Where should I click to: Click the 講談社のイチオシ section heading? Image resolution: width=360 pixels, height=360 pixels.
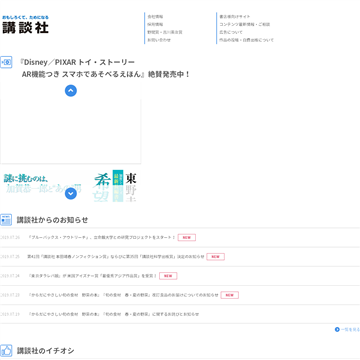pyautogui.click(x=46, y=351)
